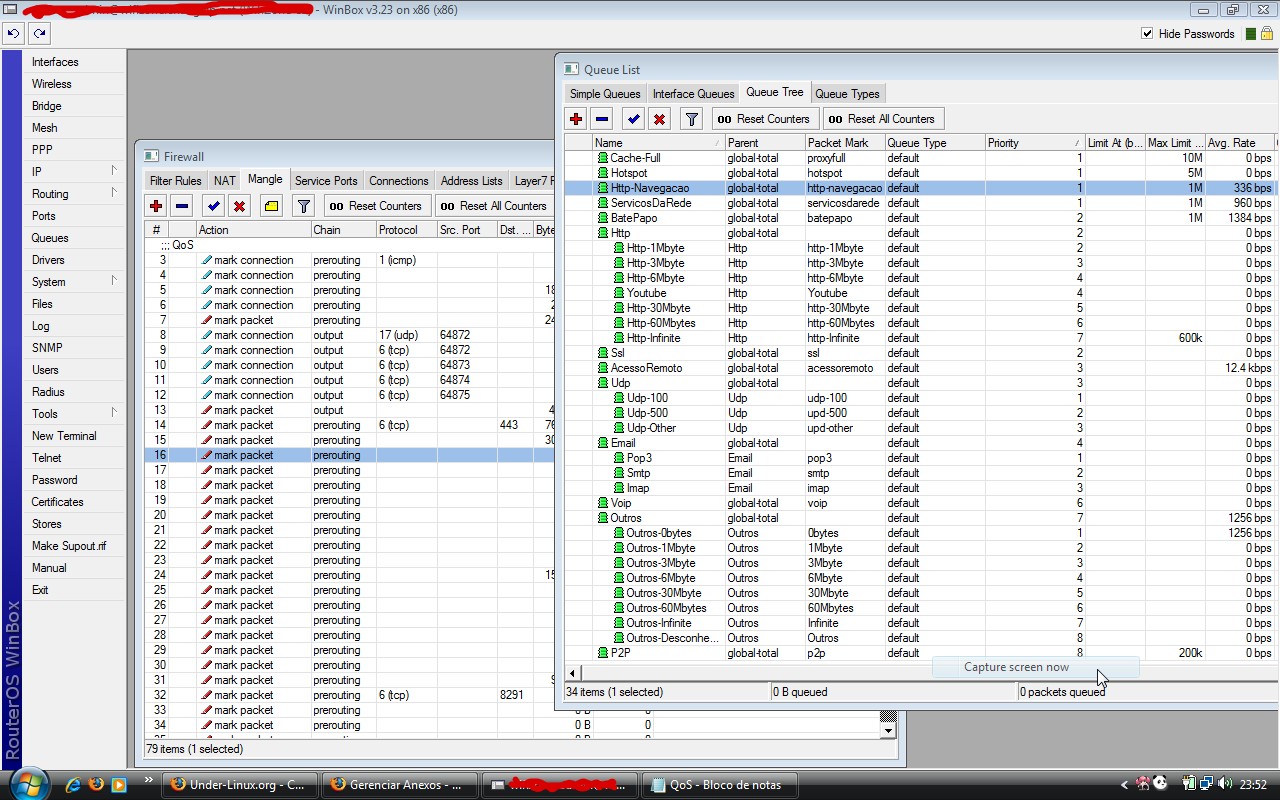
Task: Click the filter funnel icon in Queue List
Action: click(691, 119)
